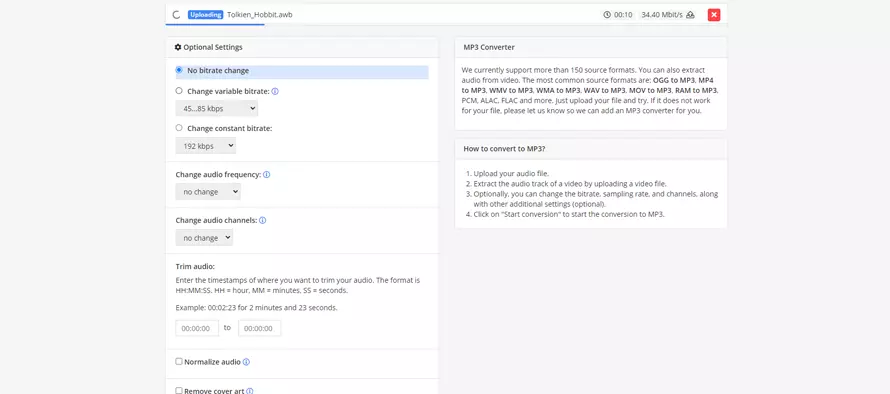
Task: Open the audio frequency no change dropdown
Action: point(208,192)
